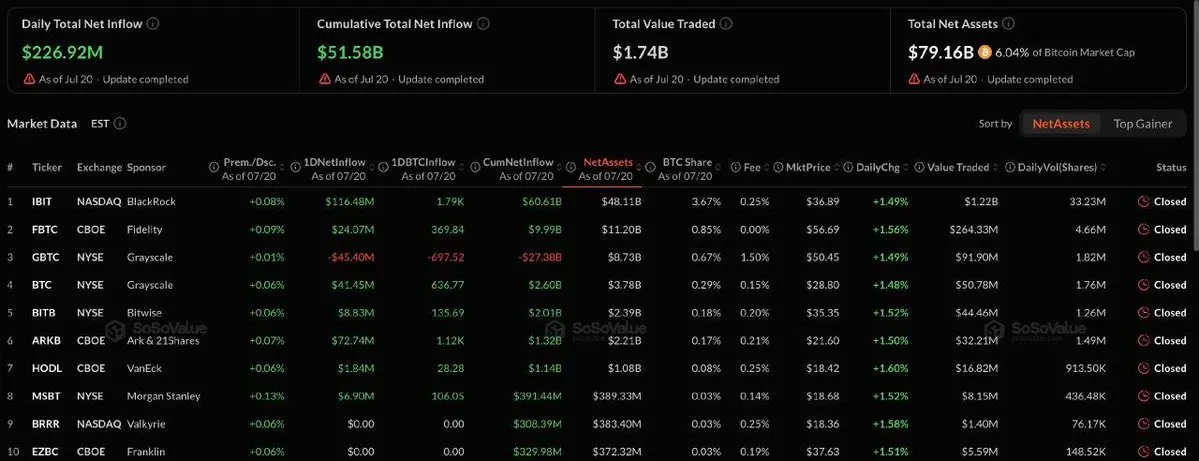The image size is (1199, 461).
Task: Toggle sort arrows on 1DBTCInflow column
Action: [460, 167]
